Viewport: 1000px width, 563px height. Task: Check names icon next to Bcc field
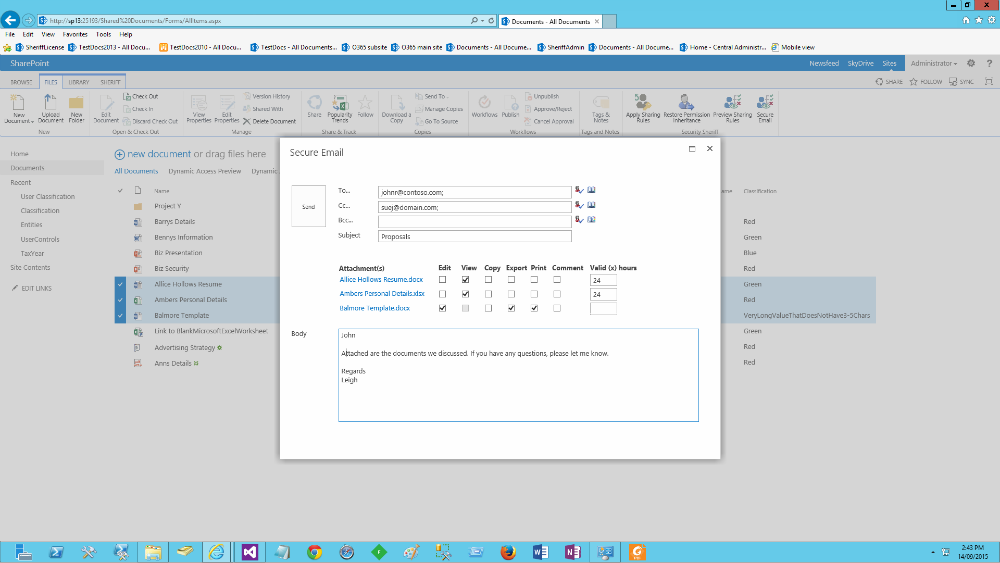579,219
